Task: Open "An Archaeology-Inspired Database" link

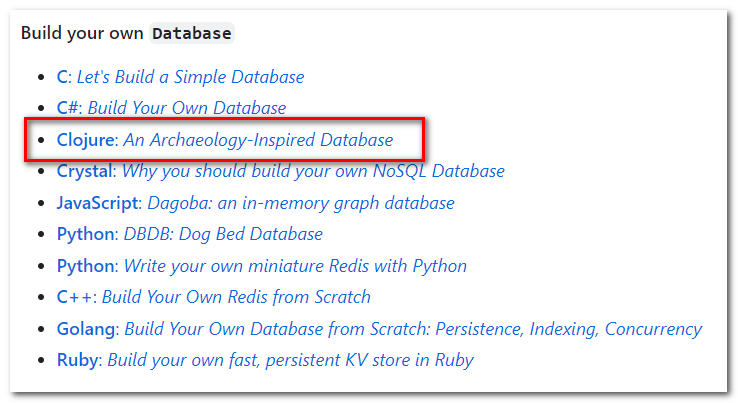Action: pyautogui.click(x=258, y=140)
